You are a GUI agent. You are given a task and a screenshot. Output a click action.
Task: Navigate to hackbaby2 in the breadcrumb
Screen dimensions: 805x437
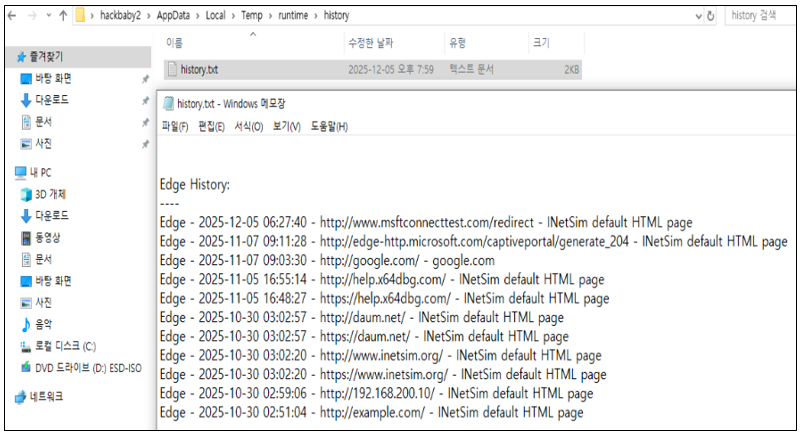(x=120, y=15)
